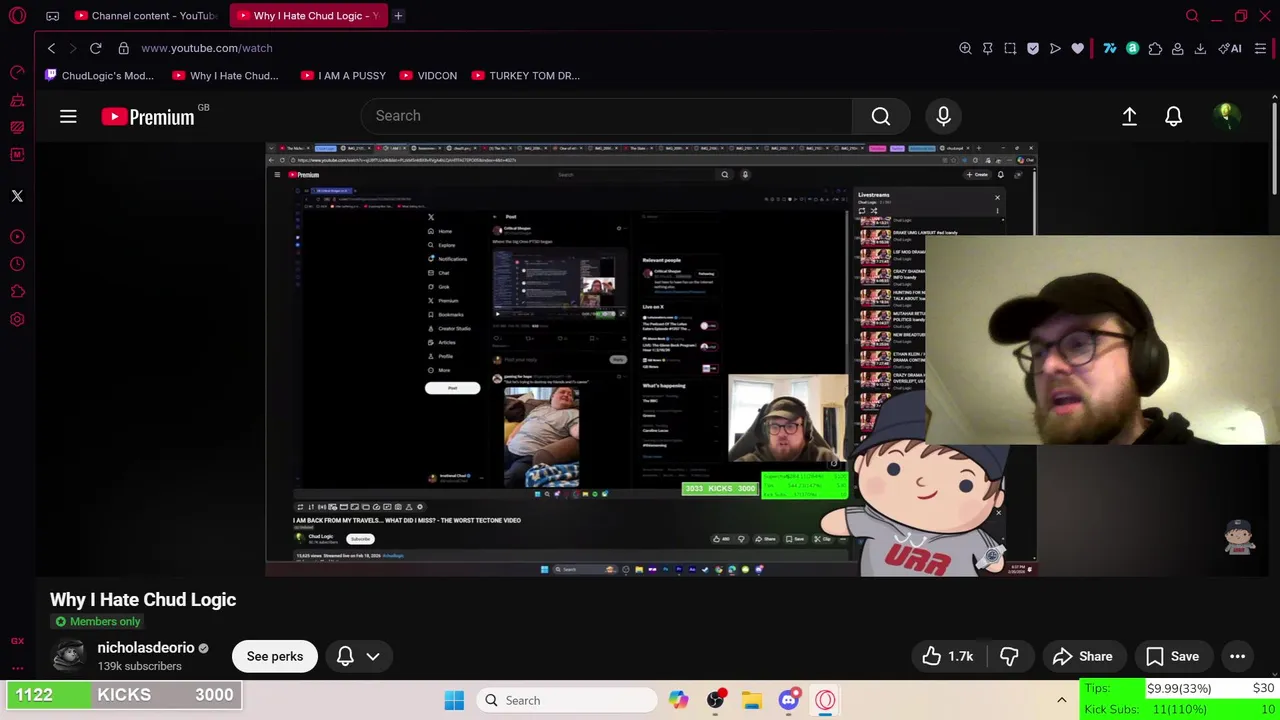Image resolution: width=1280 pixels, height=720 pixels.
Task: Open the profile person toolbar icon
Action: [x=1178, y=48]
